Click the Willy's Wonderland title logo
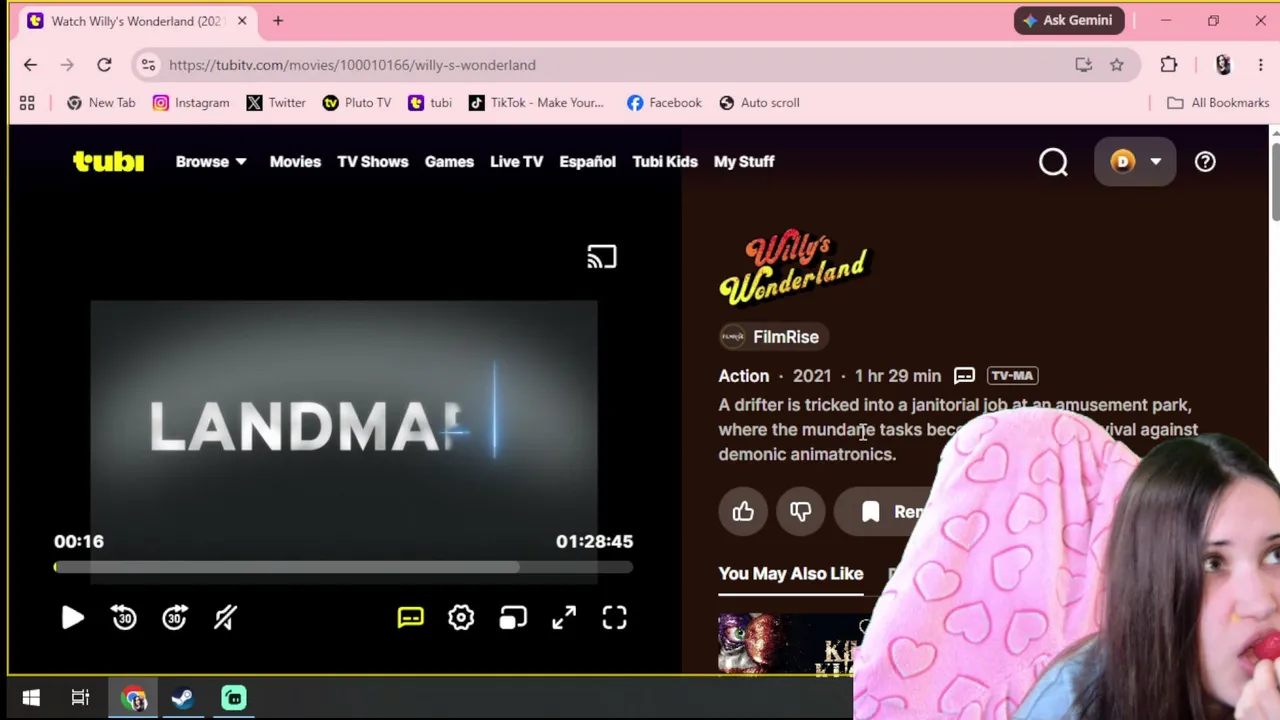Viewport: 1280px width, 720px height. pos(794,267)
